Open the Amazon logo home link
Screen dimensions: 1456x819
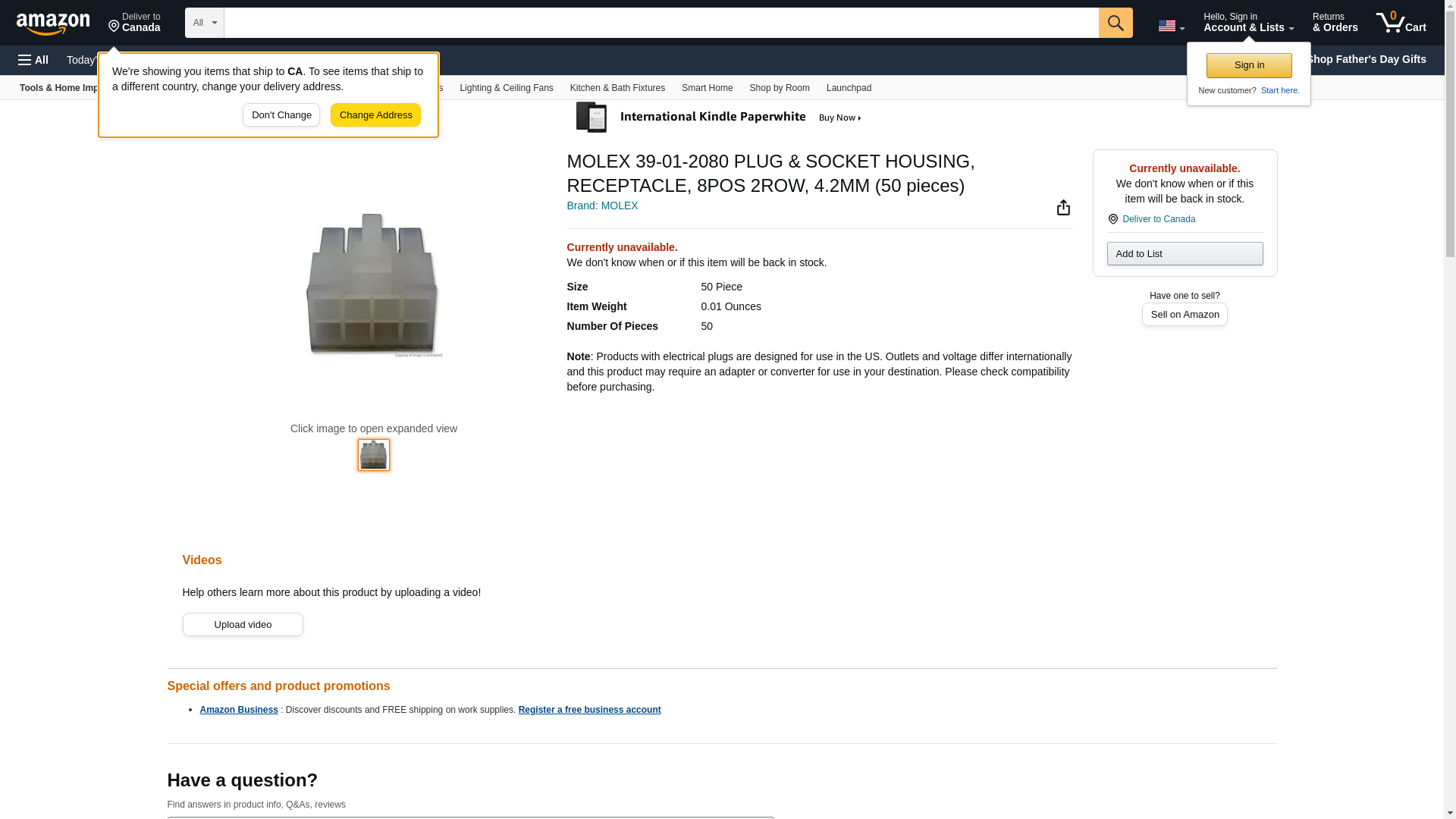click(53, 24)
